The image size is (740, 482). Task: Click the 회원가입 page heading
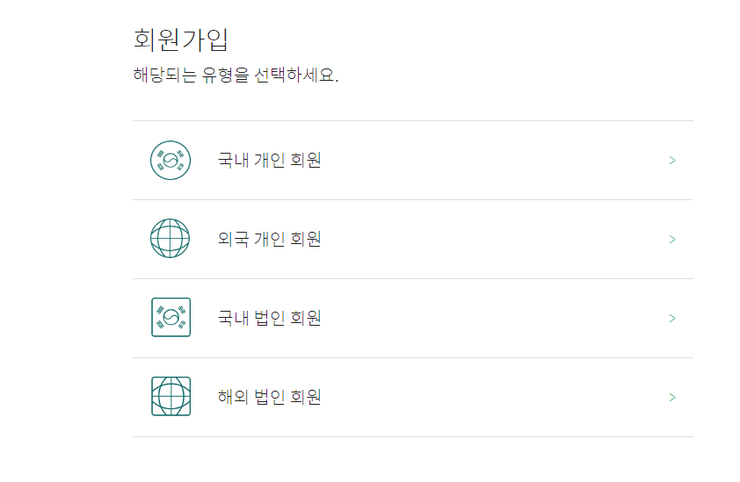coord(181,40)
